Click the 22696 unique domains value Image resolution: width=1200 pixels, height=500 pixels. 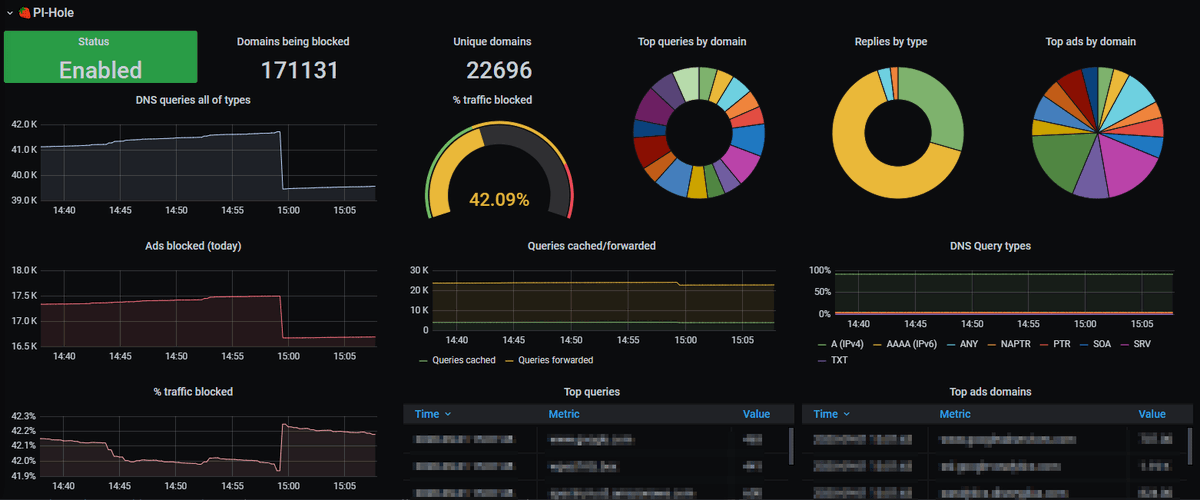[499, 70]
